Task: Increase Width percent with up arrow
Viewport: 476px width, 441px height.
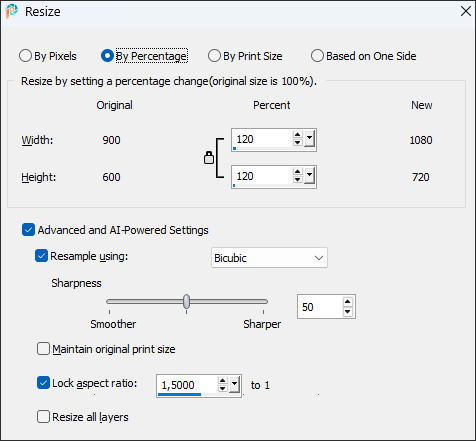Action: tap(297, 135)
